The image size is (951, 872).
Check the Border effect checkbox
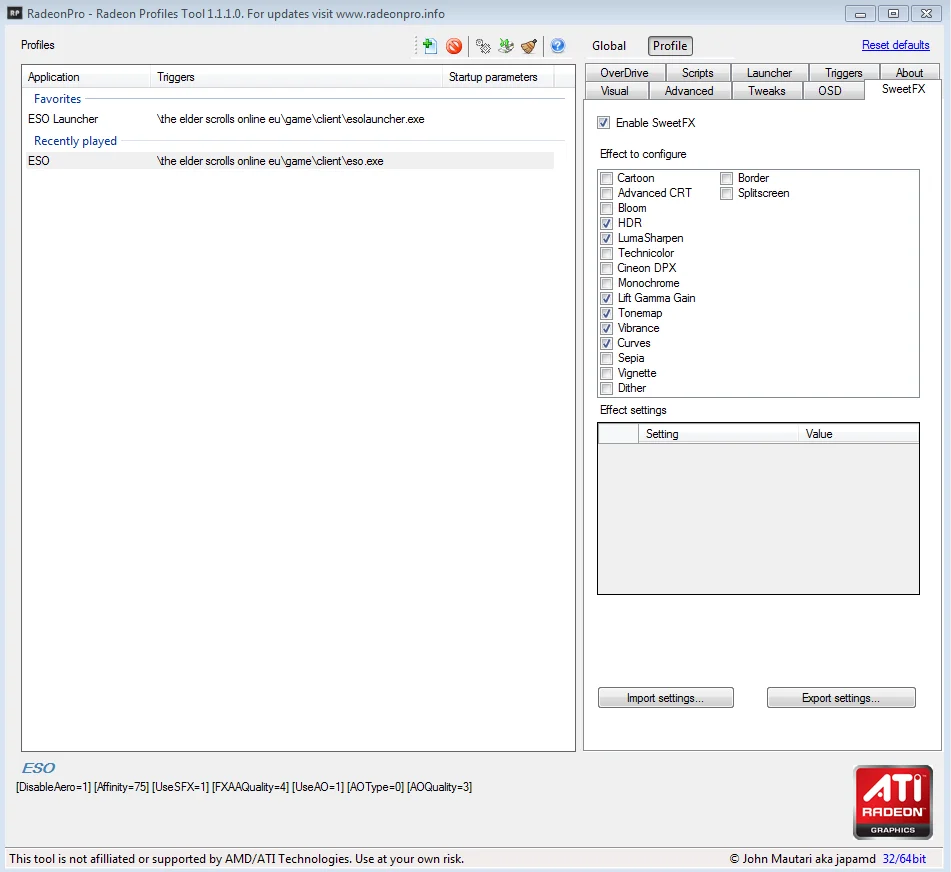point(727,178)
